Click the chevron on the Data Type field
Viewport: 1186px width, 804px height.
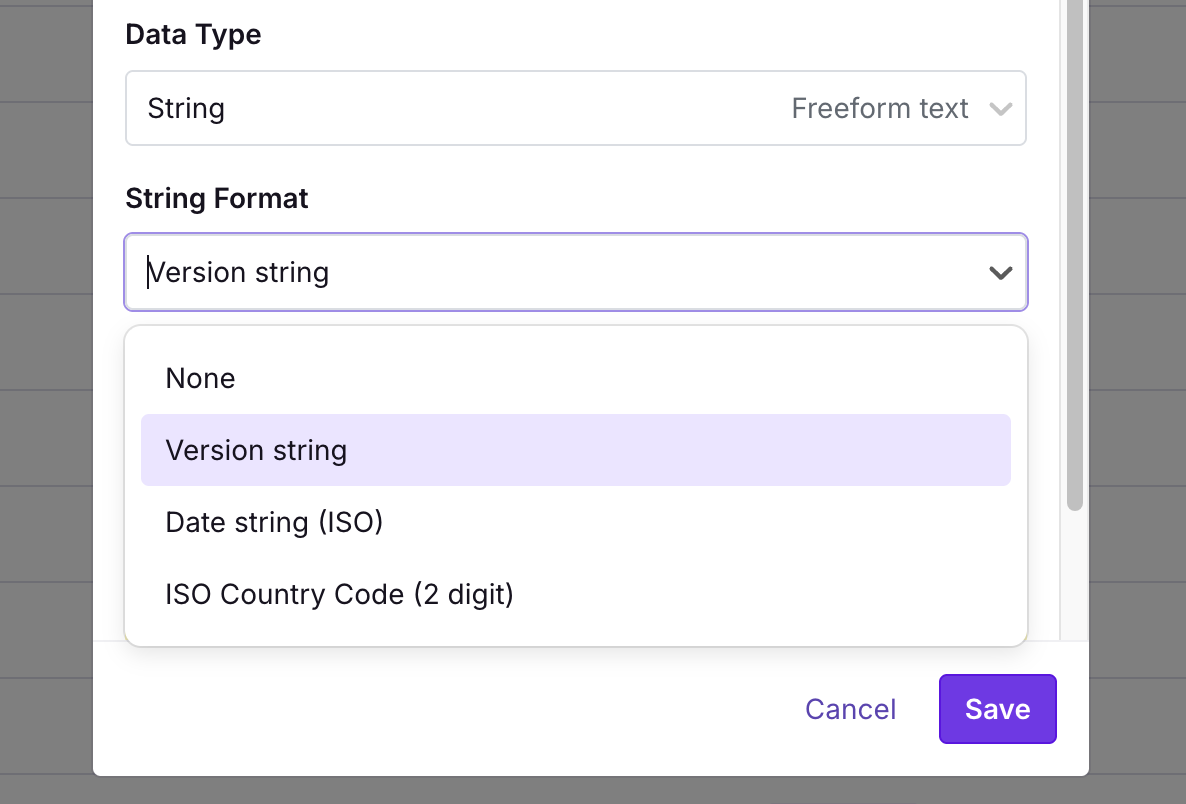[x=1001, y=108]
